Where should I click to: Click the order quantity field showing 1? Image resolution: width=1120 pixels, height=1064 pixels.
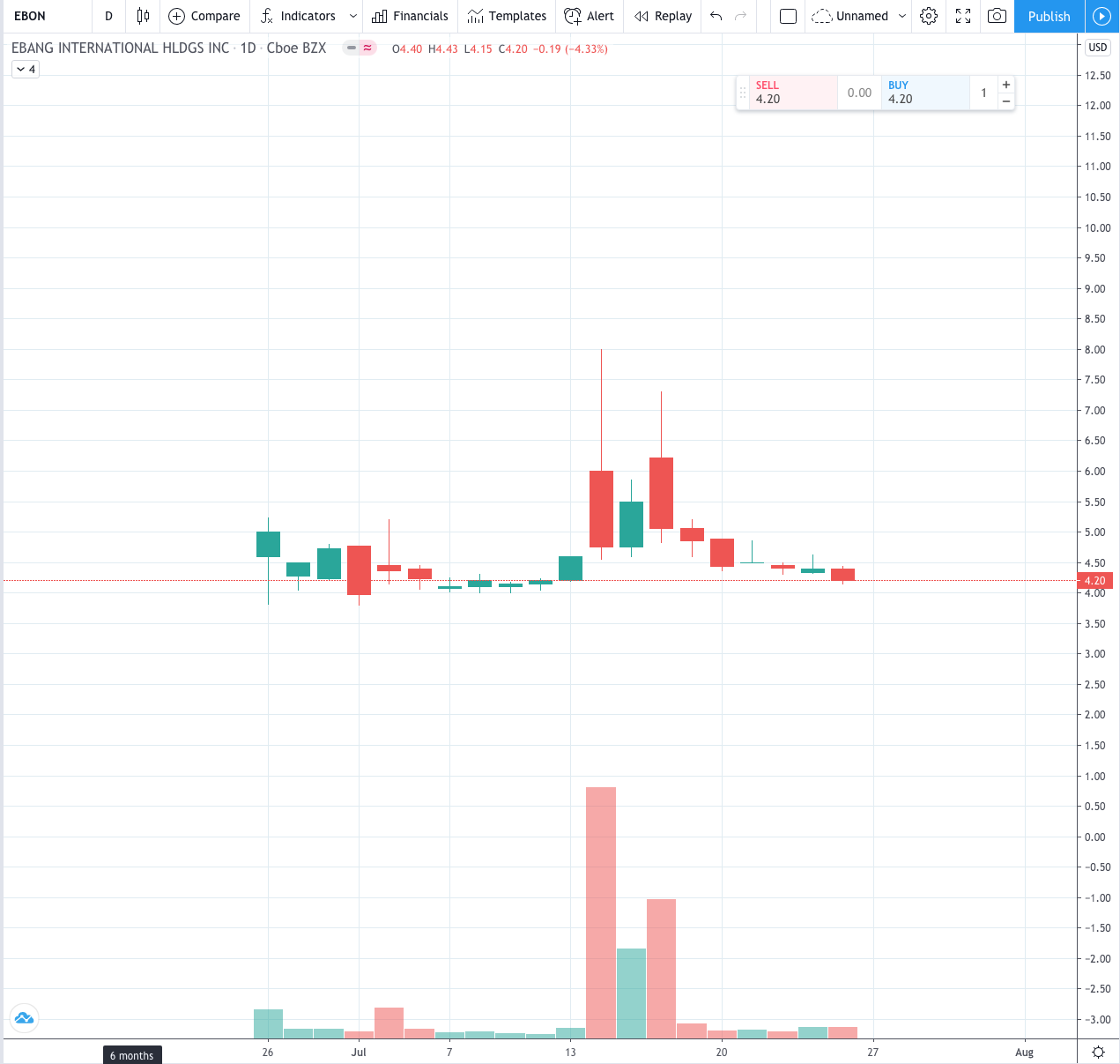pyautogui.click(x=983, y=93)
